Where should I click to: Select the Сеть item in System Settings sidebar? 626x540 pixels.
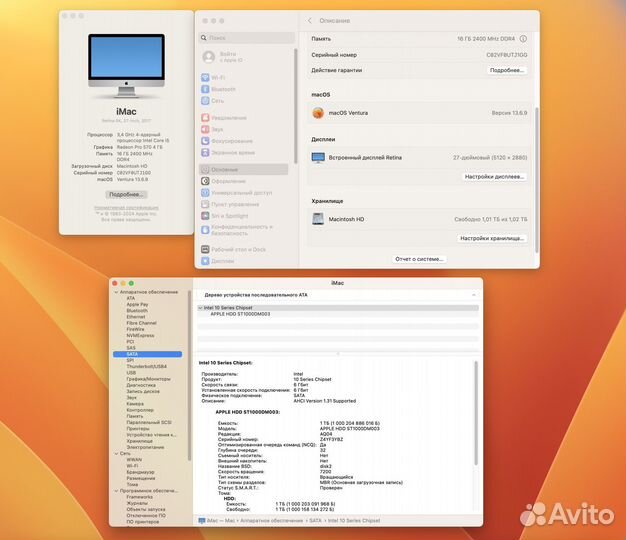[x=212, y=101]
